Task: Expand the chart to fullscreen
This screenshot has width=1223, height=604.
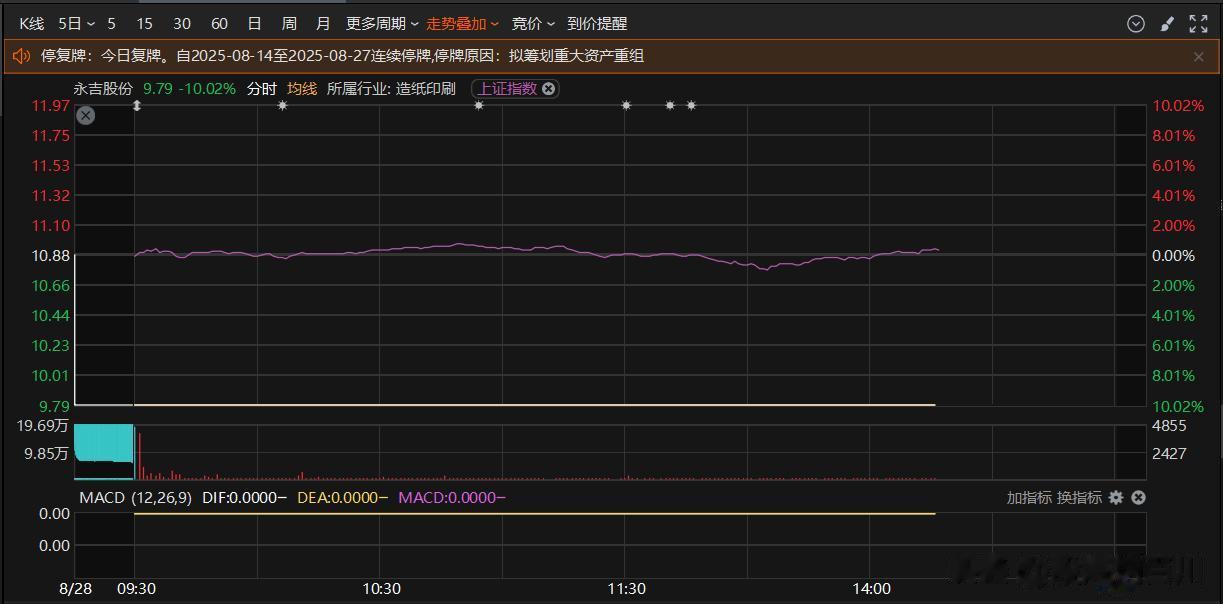Action: 1198,24
